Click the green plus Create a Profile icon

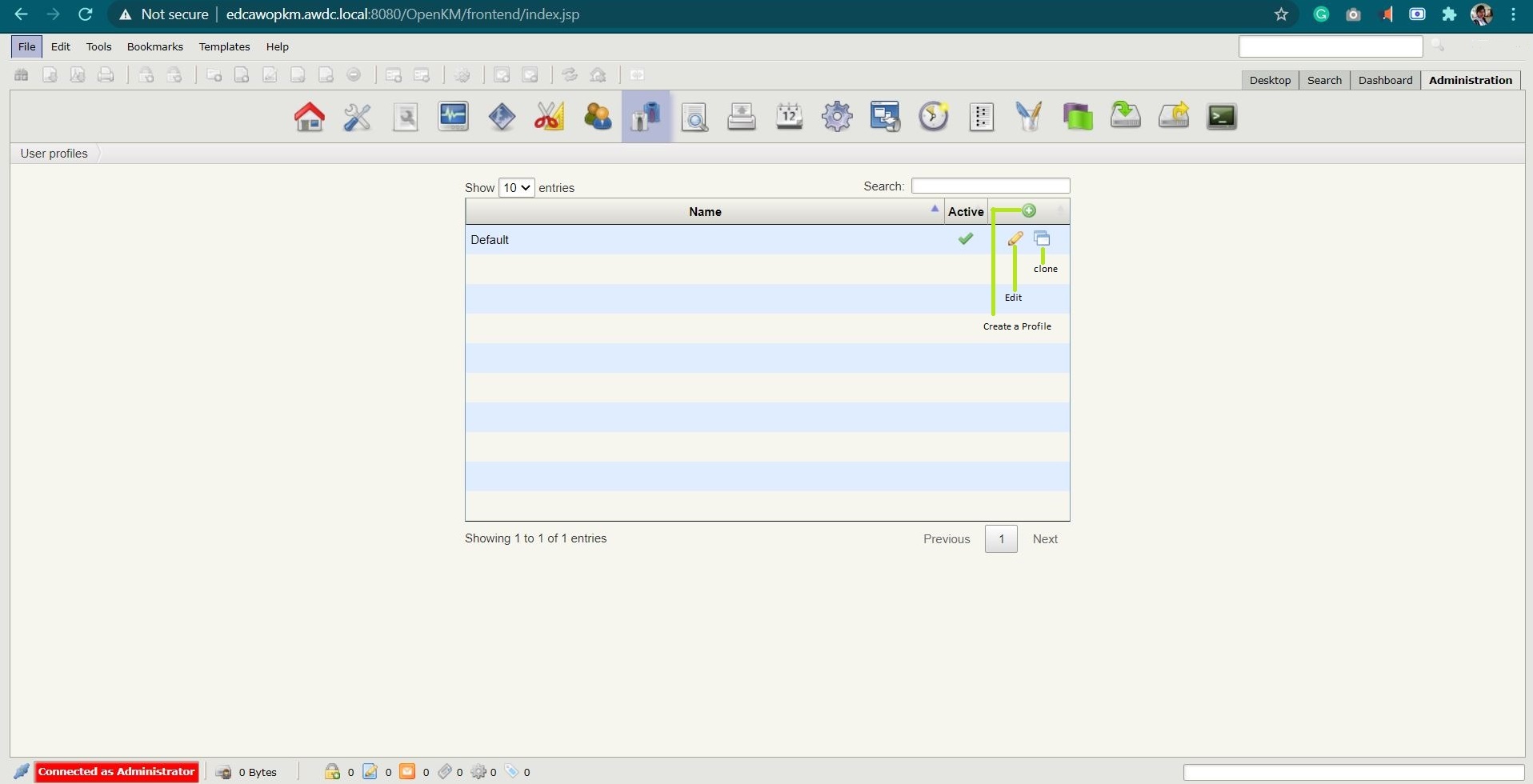1029,210
